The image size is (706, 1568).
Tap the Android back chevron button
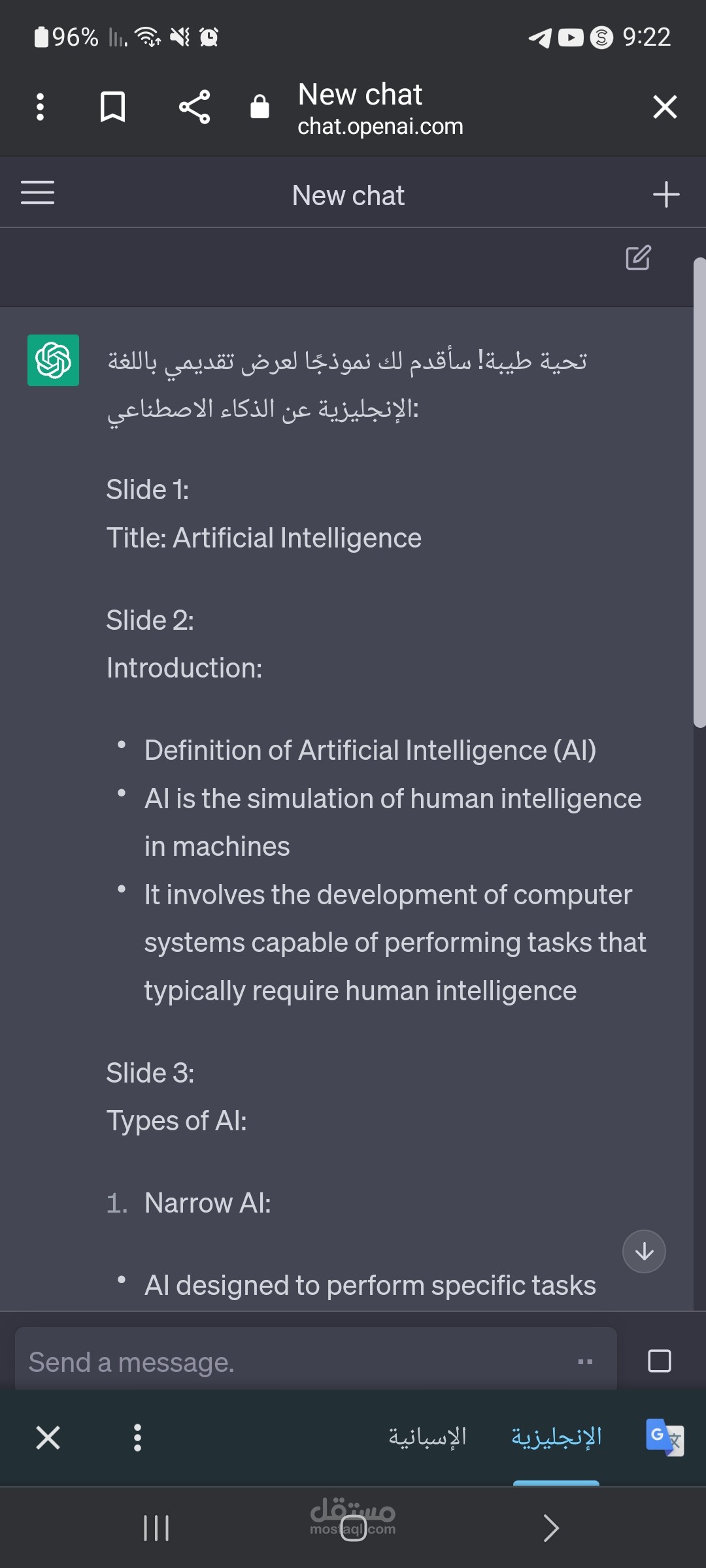coord(551,1527)
